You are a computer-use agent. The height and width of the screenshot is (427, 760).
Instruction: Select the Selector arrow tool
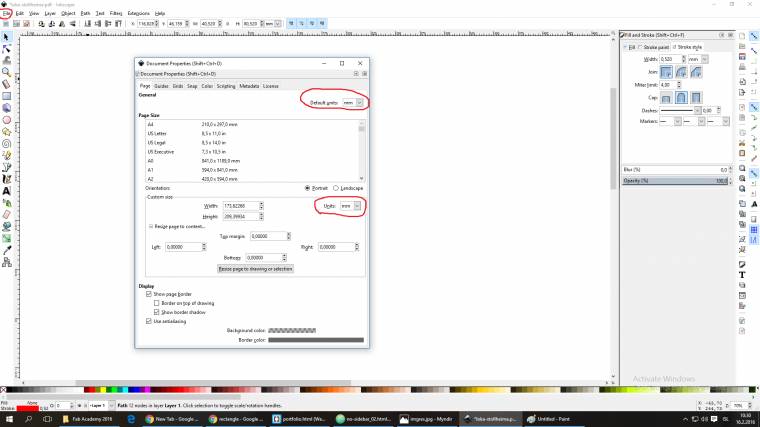(x=6, y=37)
